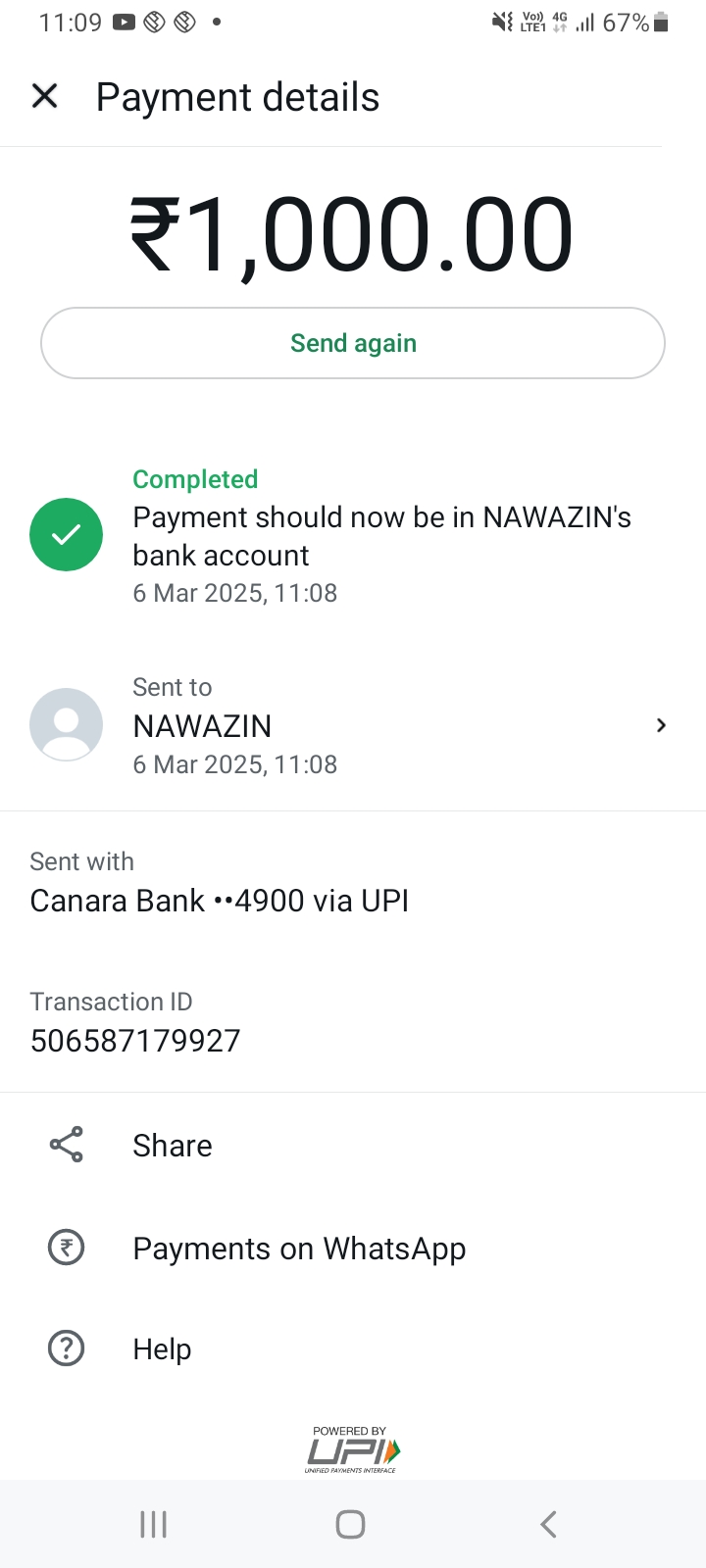Screen dimensions: 706x1568
Task: Tap the green completed checkmark icon
Action: tap(66, 535)
